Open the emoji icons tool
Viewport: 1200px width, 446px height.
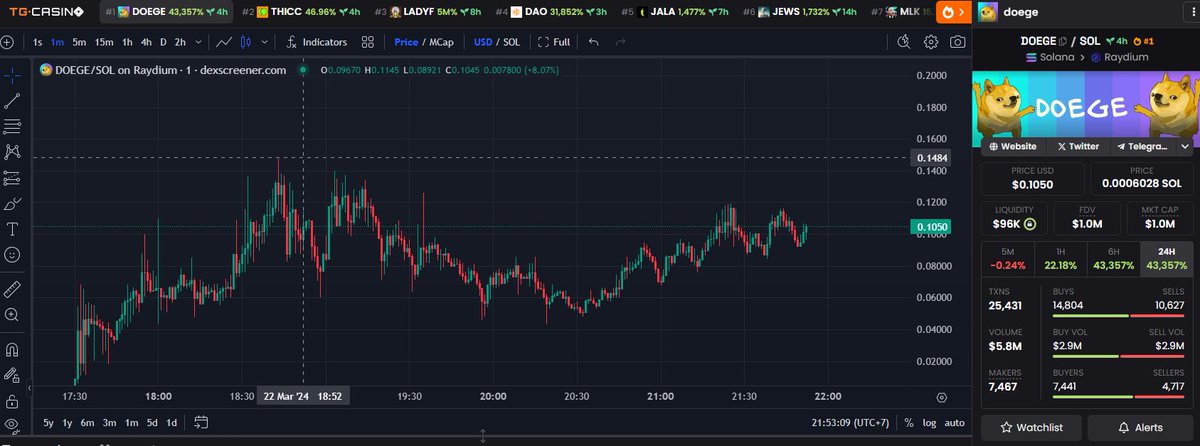click(x=13, y=255)
